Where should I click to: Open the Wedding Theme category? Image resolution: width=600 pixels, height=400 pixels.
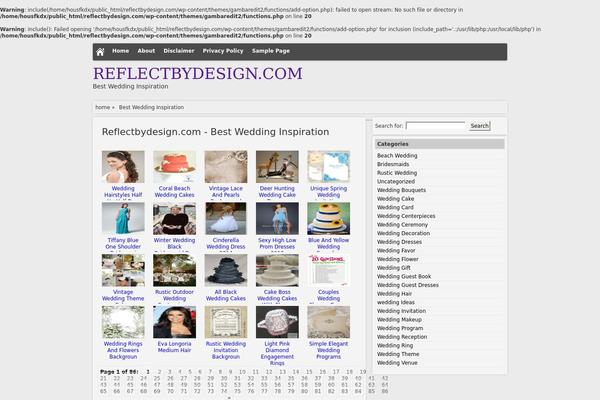point(398,354)
